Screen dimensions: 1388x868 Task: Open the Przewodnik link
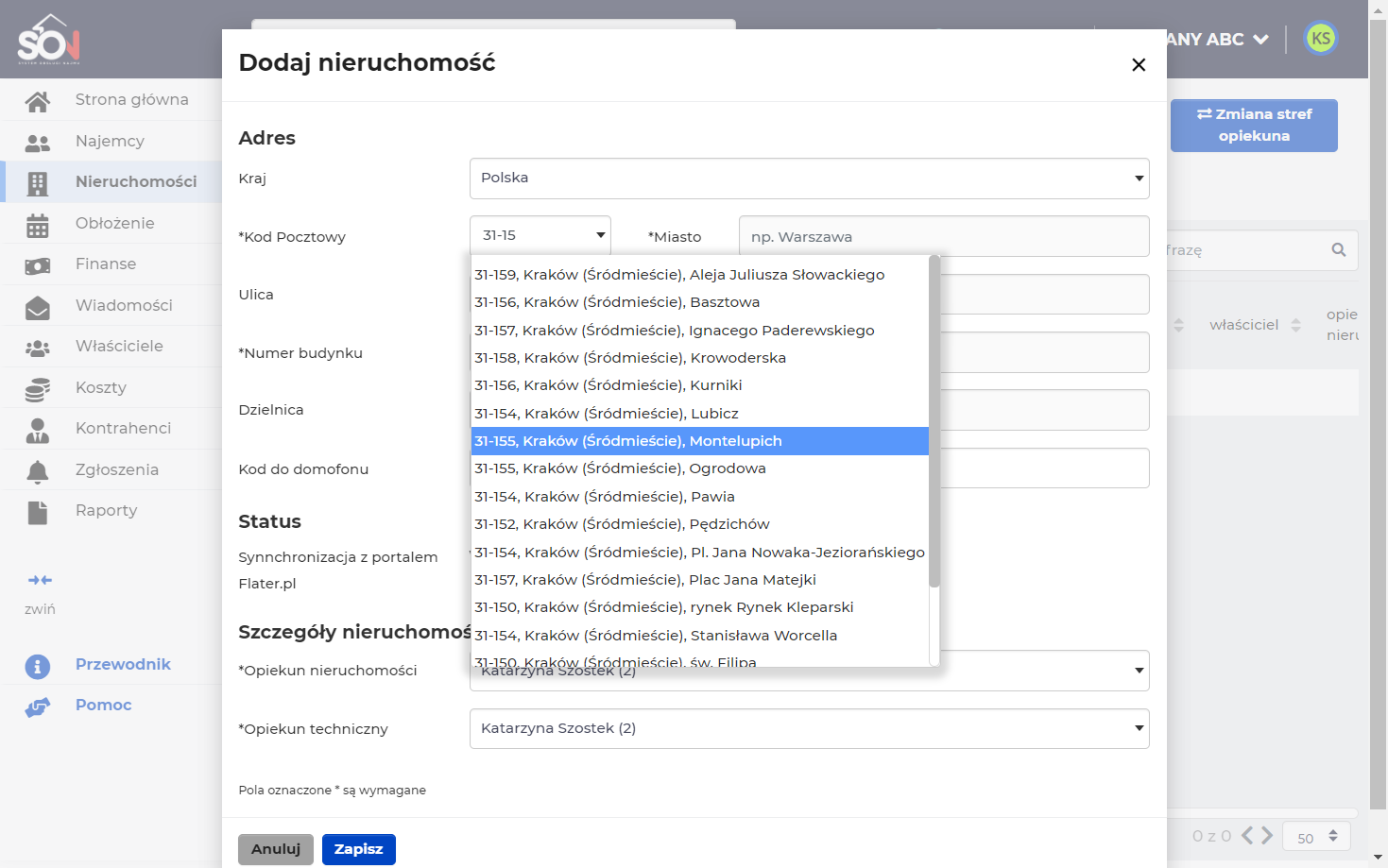[123, 664]
